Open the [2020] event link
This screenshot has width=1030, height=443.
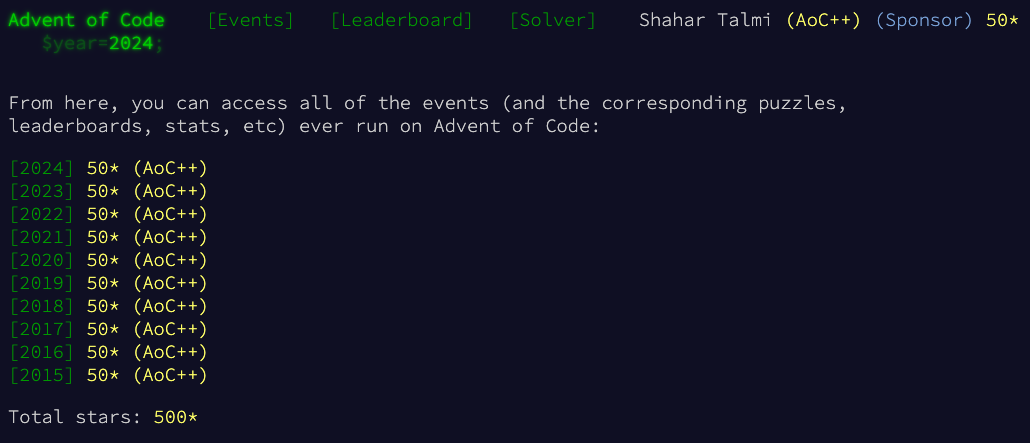coord(42,261)
